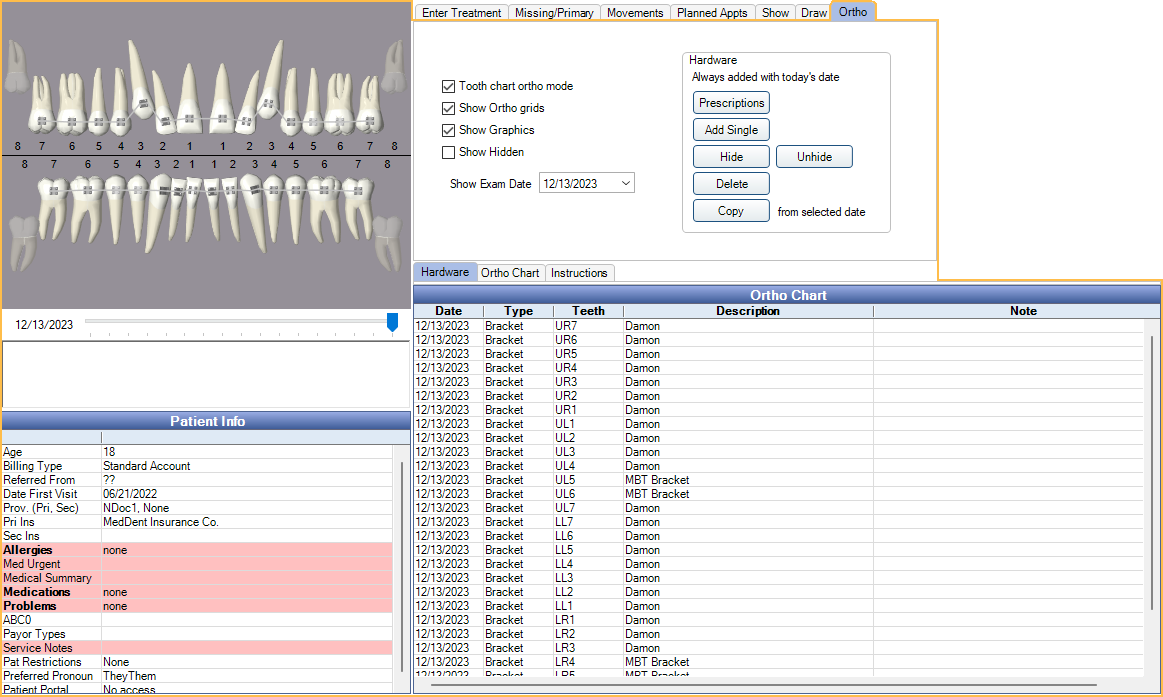Select the UL5 MBT Bracket row
This screenshot has height=697, width=1163.
(656, 480)
